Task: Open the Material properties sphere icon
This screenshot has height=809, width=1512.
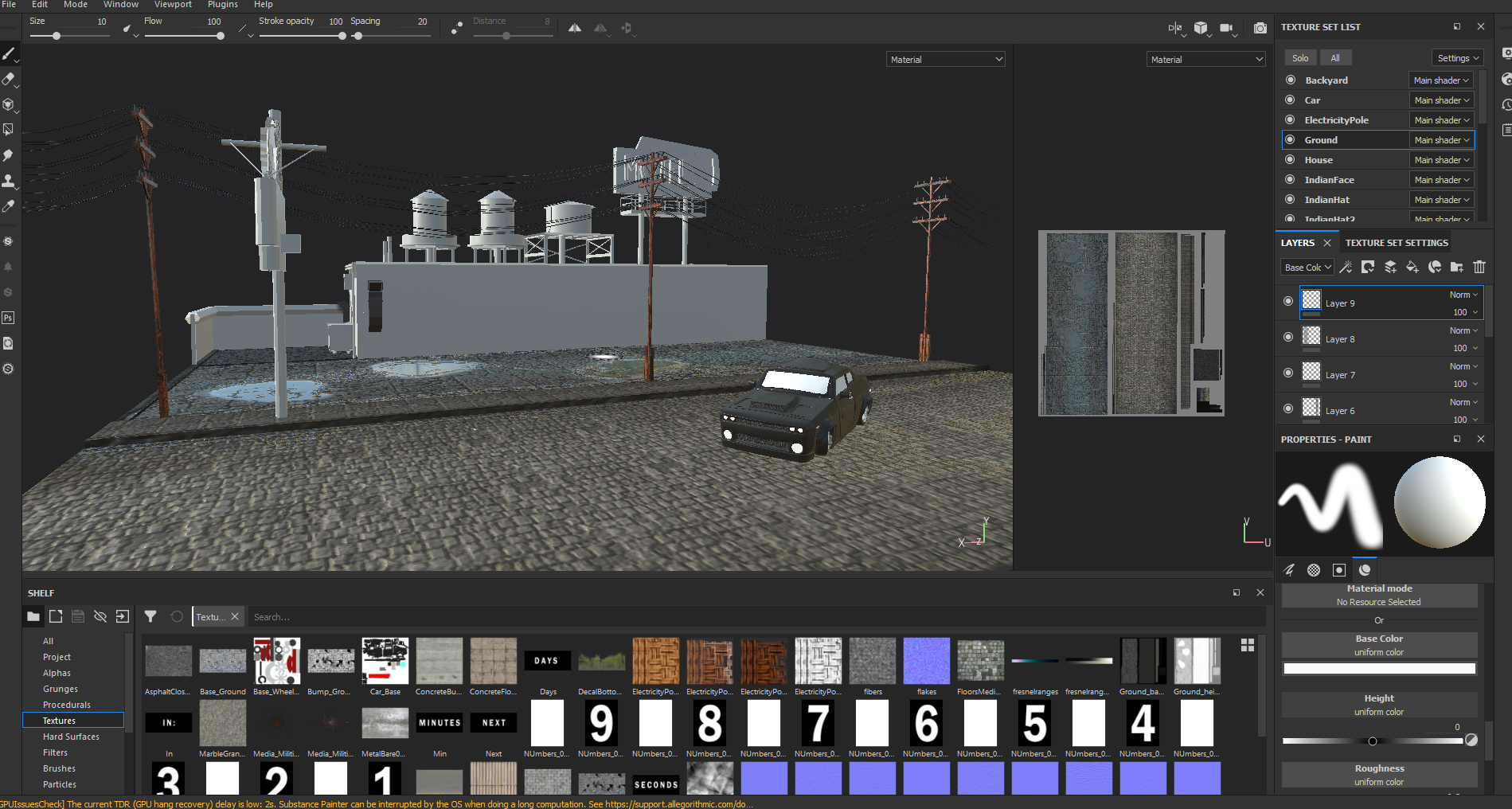Action: 1365,570
